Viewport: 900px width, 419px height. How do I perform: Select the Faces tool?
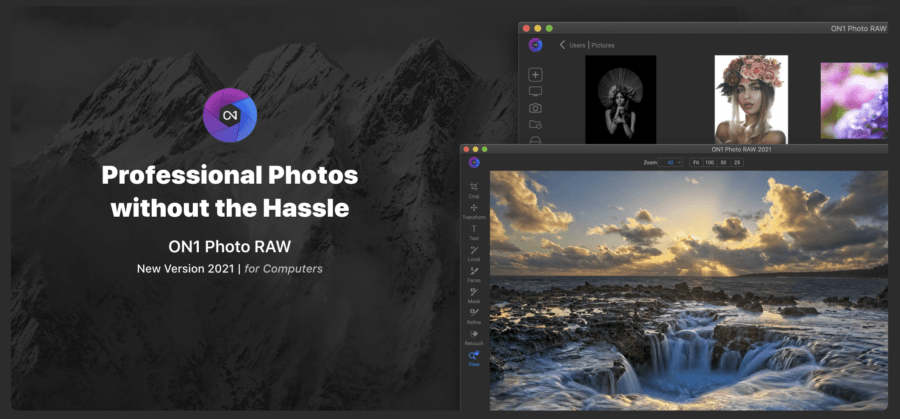click(x=474, y=274)
